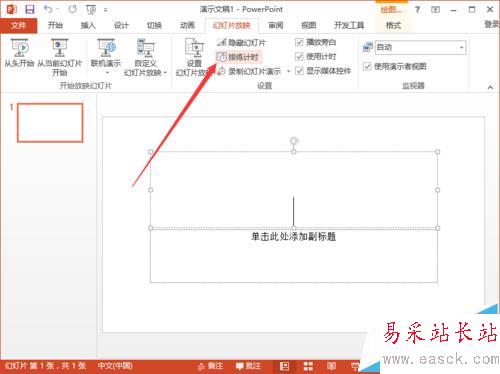The height and width of the screenshot is (374, 500).
Task: Click 排练计时 button
Action: click(x=238, y=57)
